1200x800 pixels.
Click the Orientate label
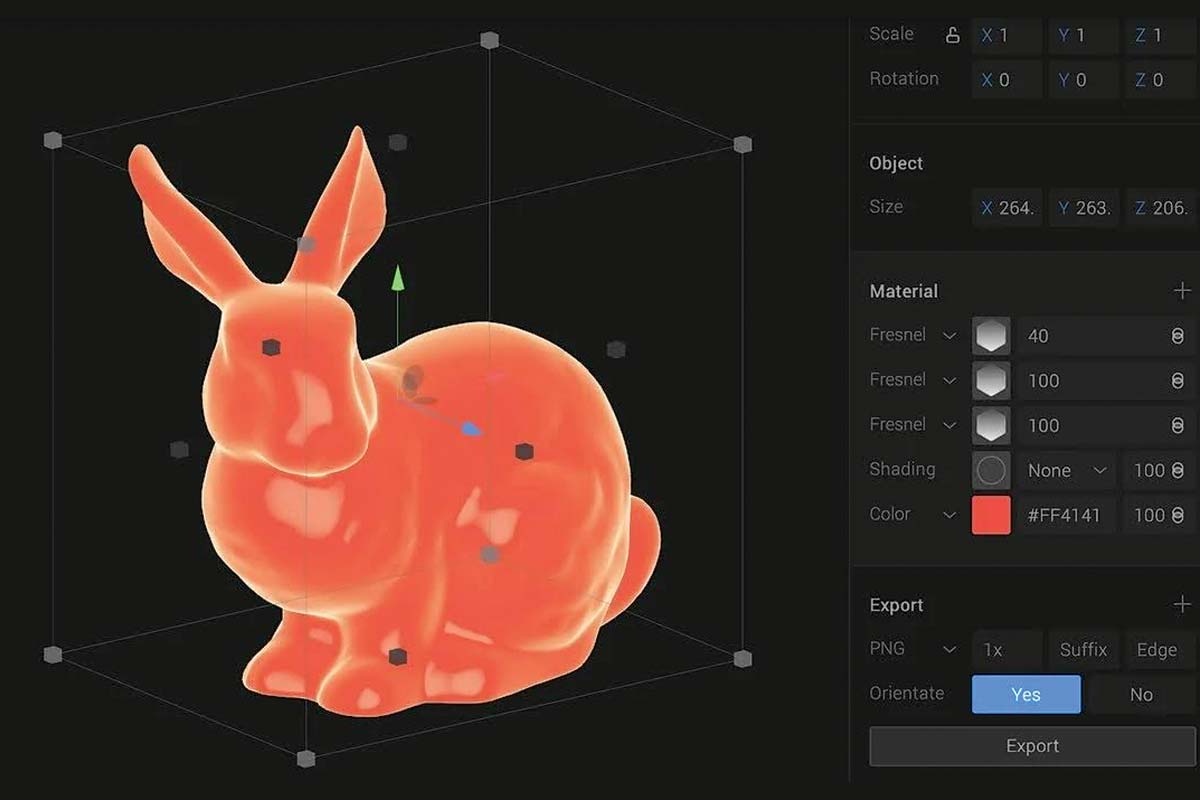(907, 692)
